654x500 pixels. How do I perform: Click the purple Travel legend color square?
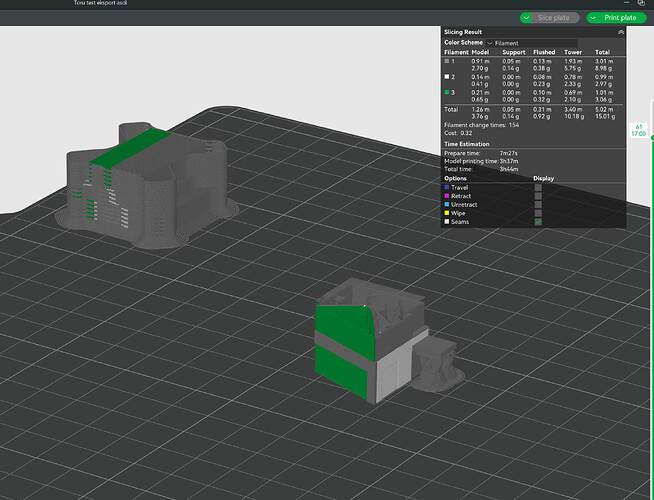pos(447,188)
